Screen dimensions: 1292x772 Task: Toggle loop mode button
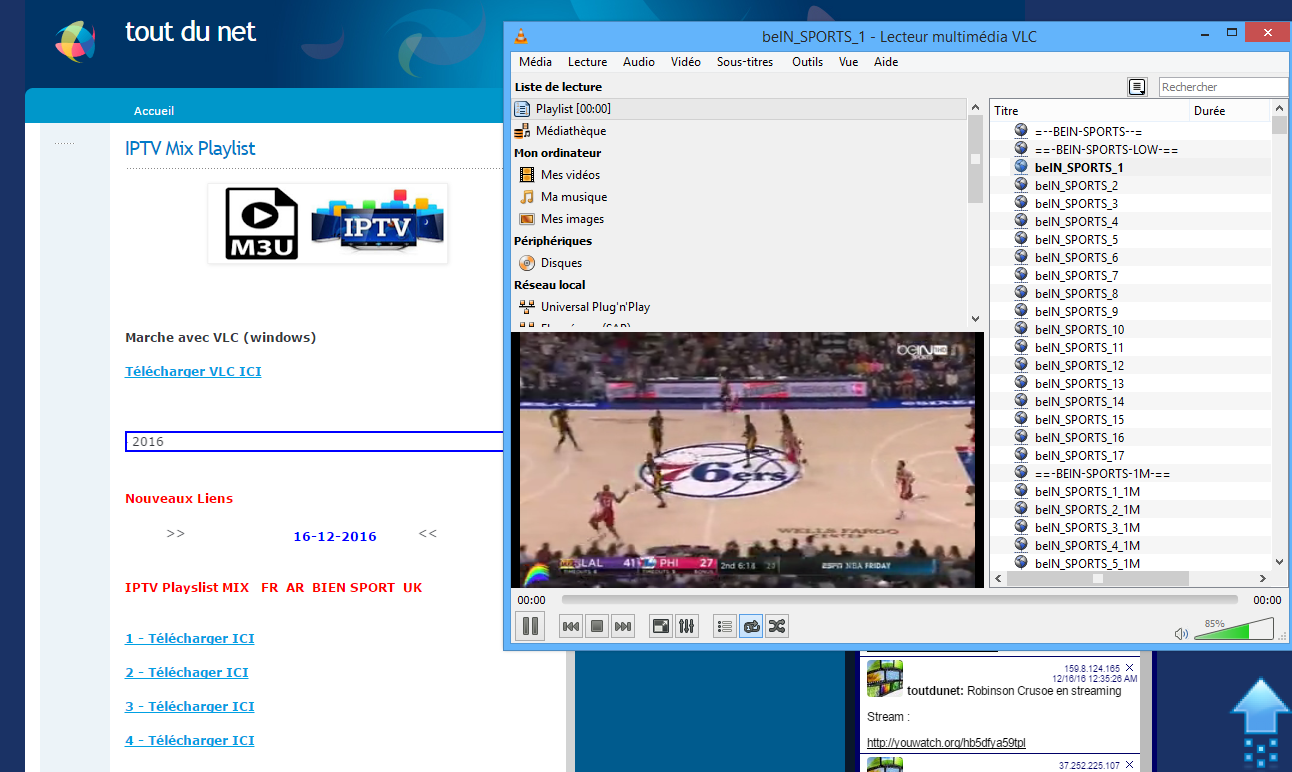[x=751, y=627]
